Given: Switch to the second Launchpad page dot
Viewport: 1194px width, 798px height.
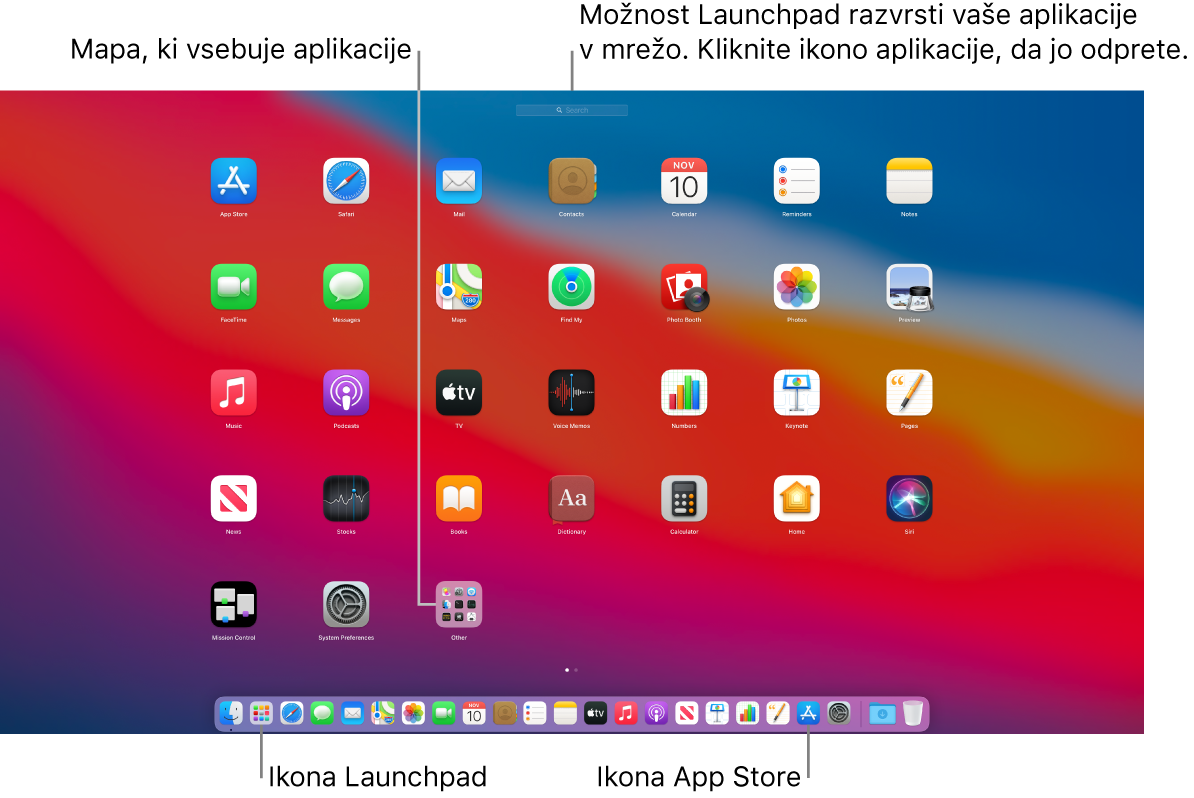Looking at the screenshot, I should click(x=576, y=670).
